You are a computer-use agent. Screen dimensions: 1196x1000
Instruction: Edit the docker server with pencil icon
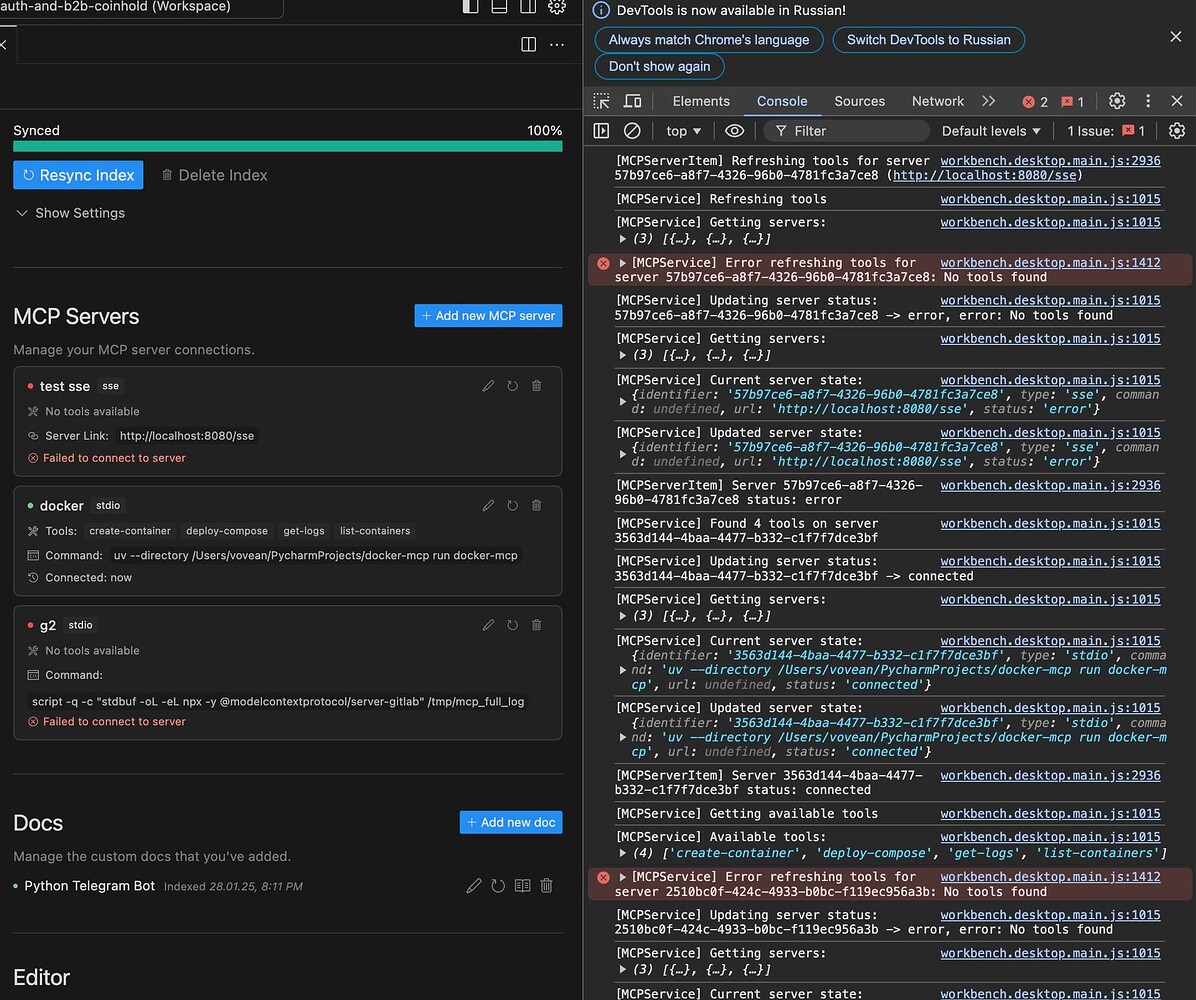tap(488, 505)
